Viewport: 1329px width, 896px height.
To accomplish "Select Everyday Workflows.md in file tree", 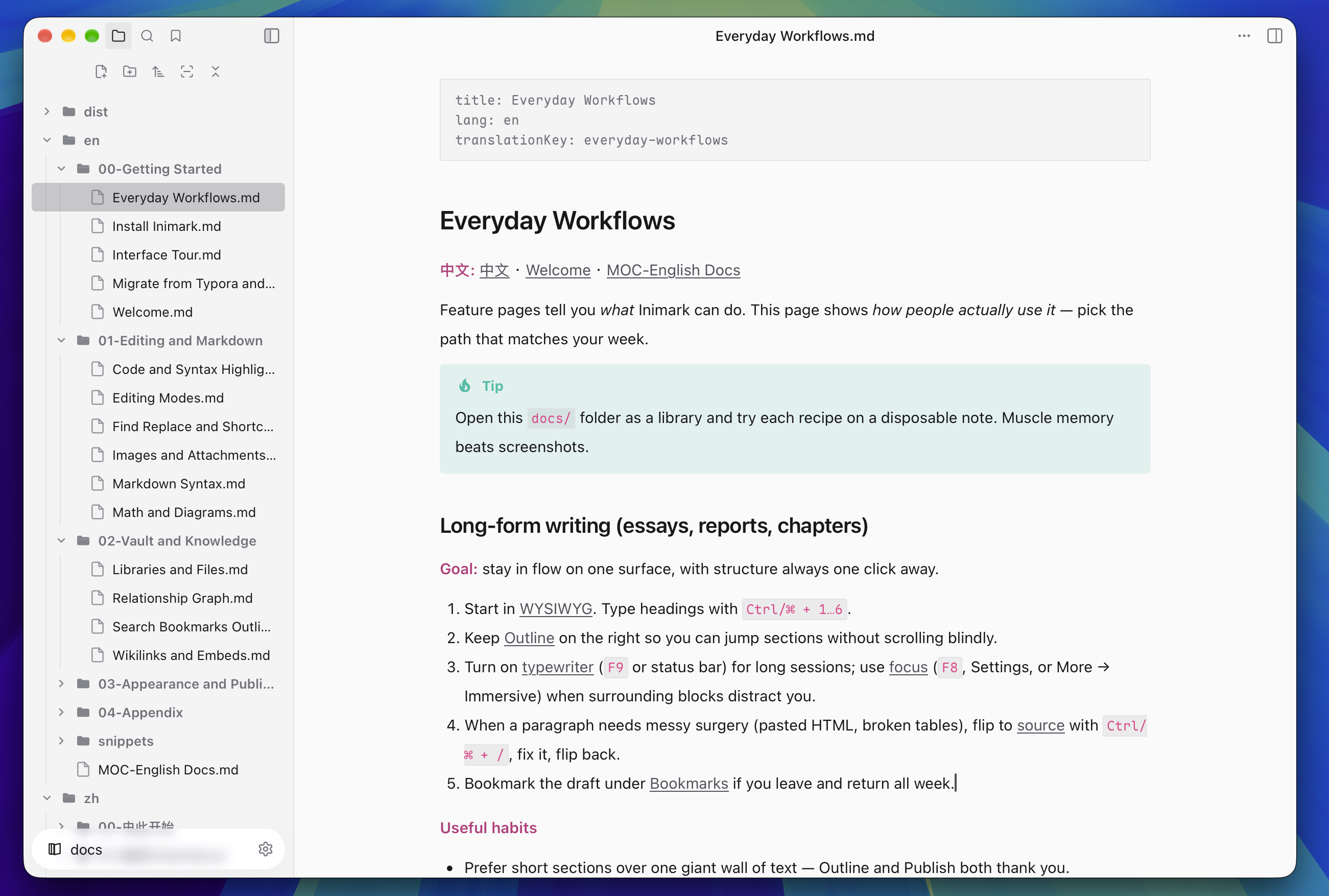I will coord(158,197).
